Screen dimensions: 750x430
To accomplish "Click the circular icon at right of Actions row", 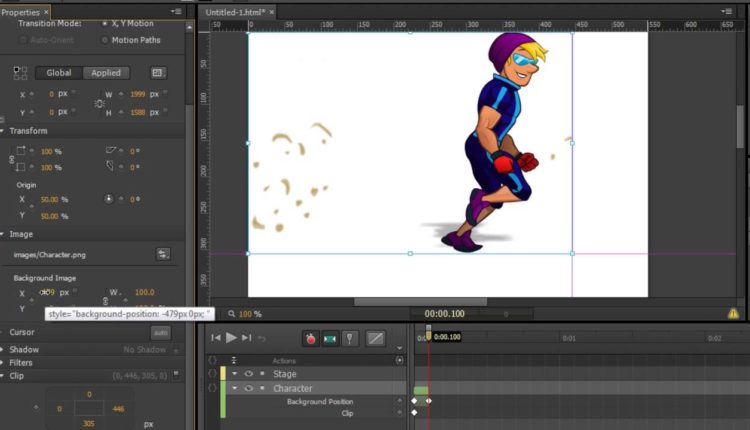I will [399, 360].
